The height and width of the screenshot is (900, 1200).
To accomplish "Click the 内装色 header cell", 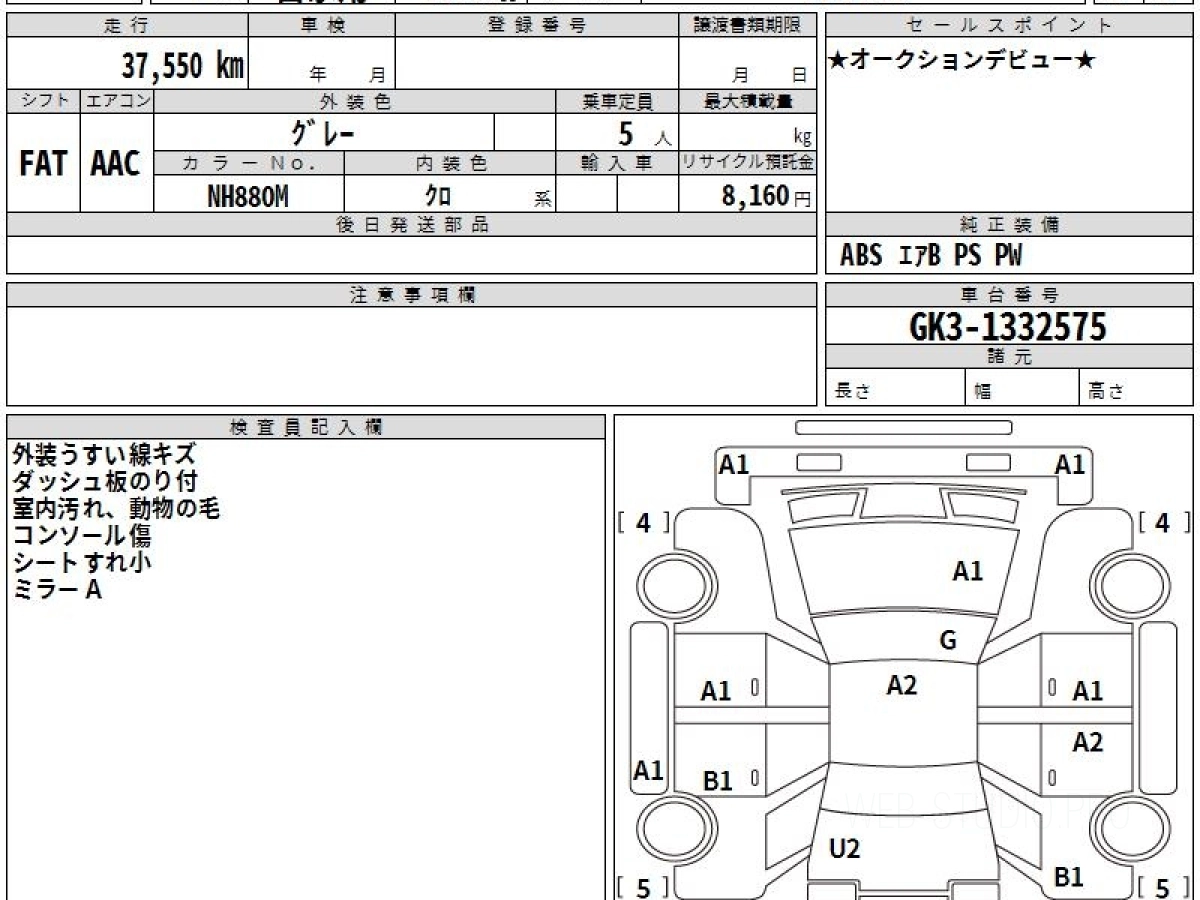I will click(450, 163).
